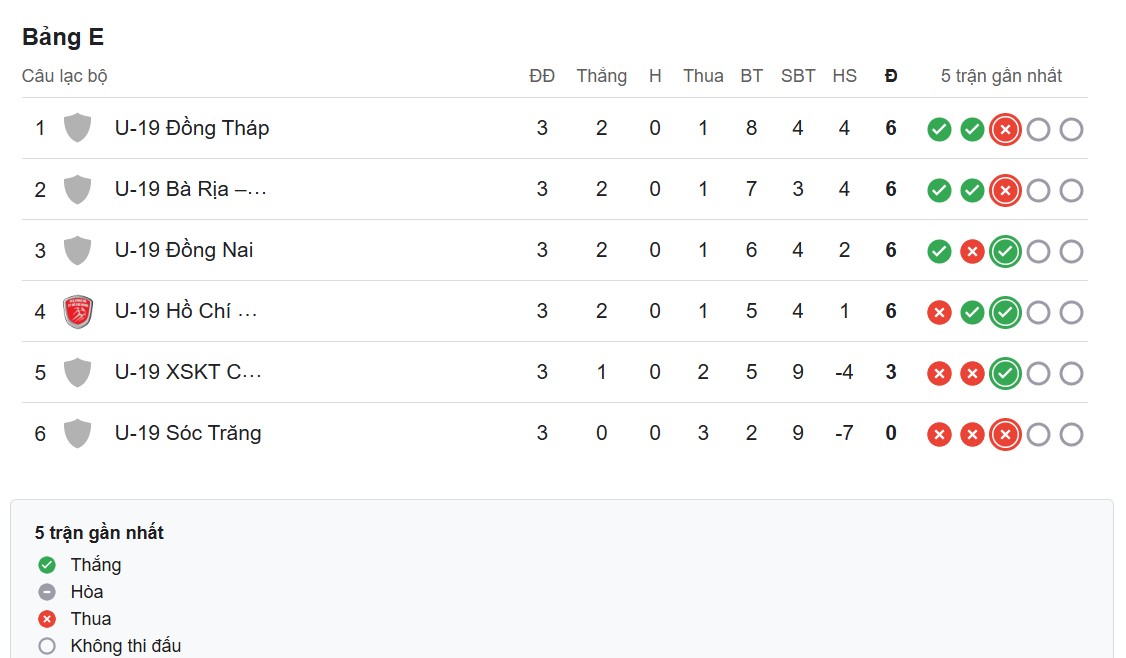Click the Thắng legend green icon
Image resolution: width=1126 pixels, height=658 pixels.
pyautogui.click(x=47, y=565)
